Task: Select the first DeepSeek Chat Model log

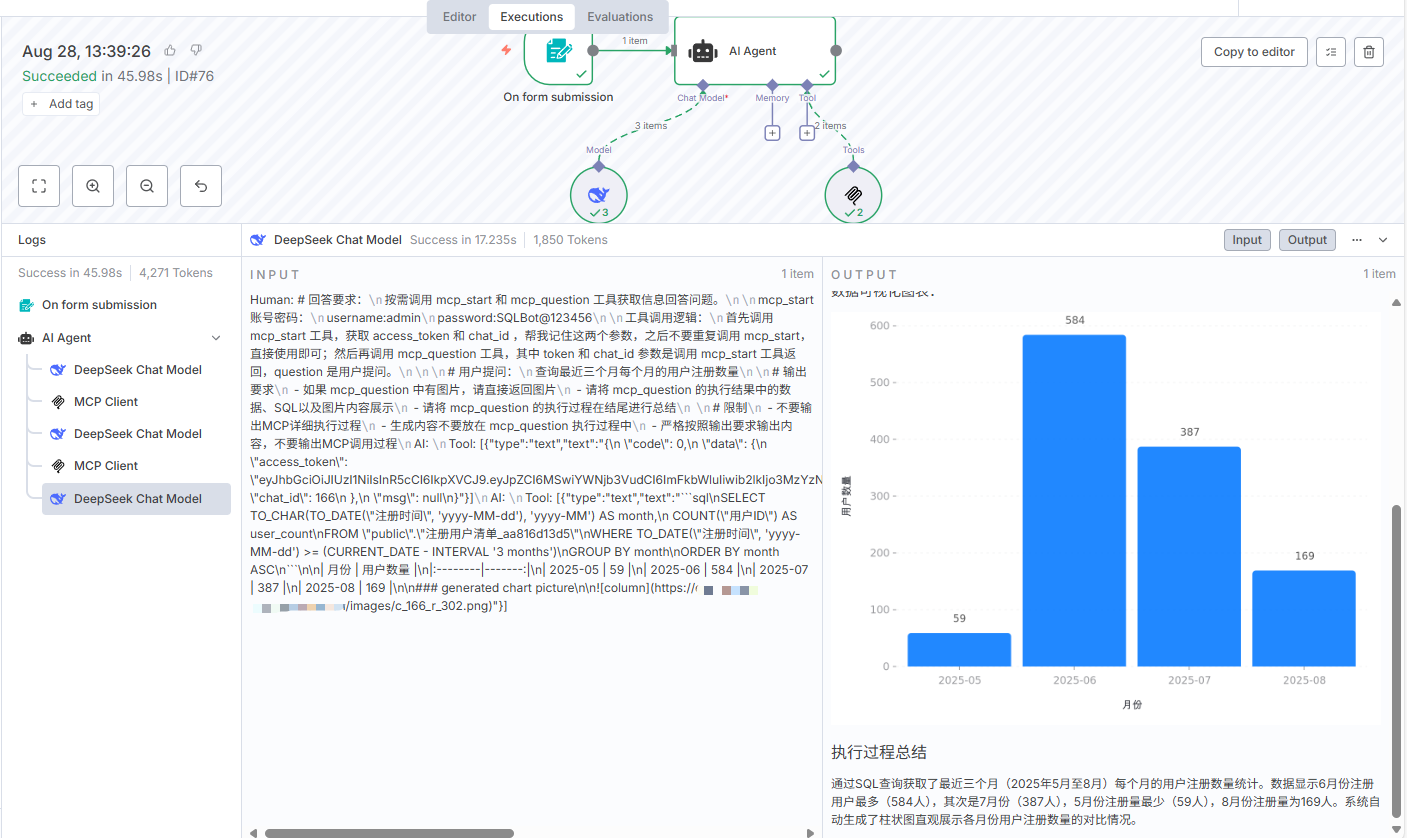Action: click(137, 370)
